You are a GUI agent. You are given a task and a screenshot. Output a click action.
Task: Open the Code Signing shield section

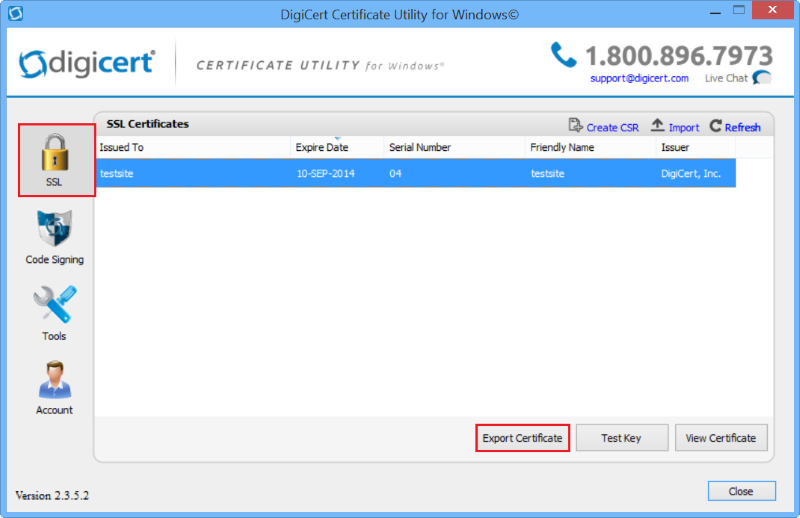point(55,236)
